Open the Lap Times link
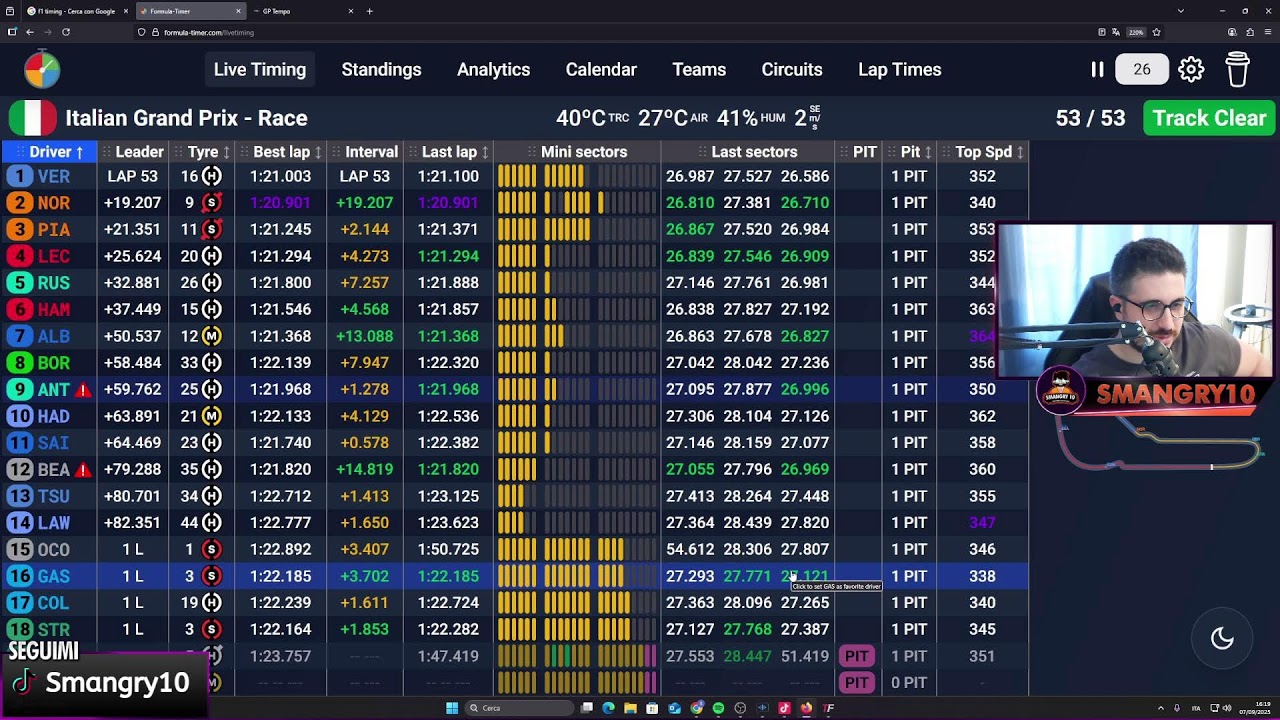Image resolution: width=1280 pixels, height=720 pixels. tap(899, 69)
